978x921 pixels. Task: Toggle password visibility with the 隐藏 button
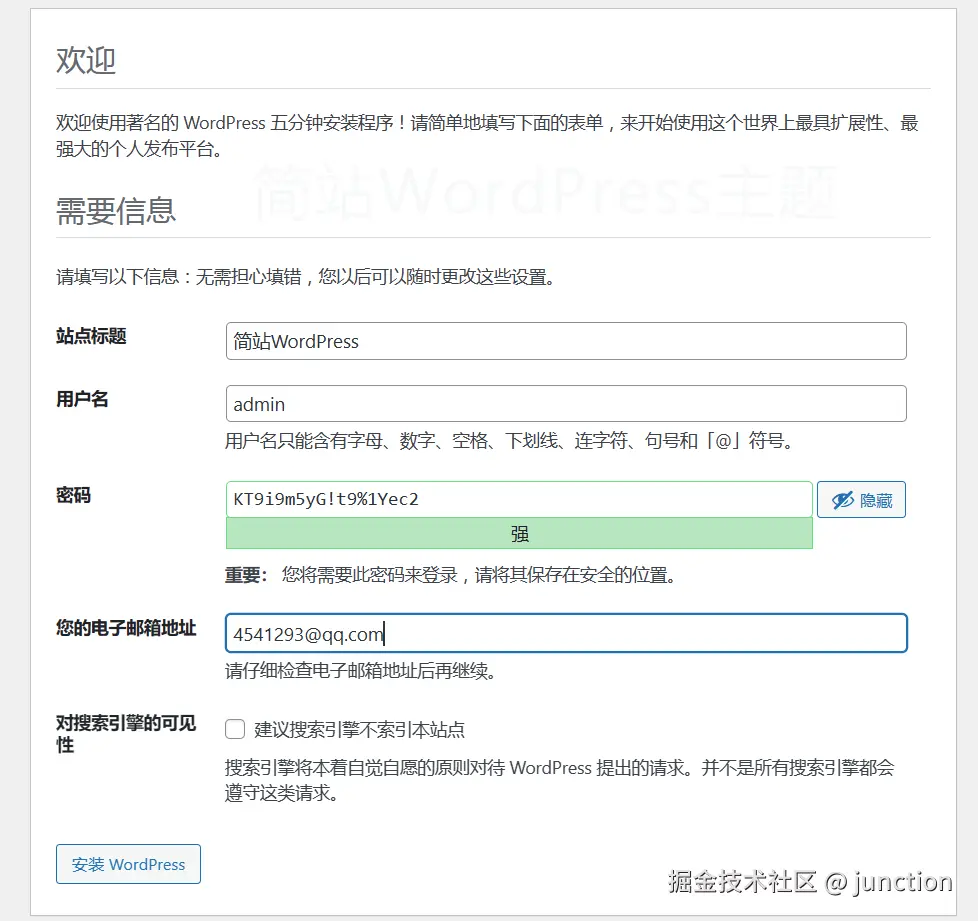[x=860, y=499]
